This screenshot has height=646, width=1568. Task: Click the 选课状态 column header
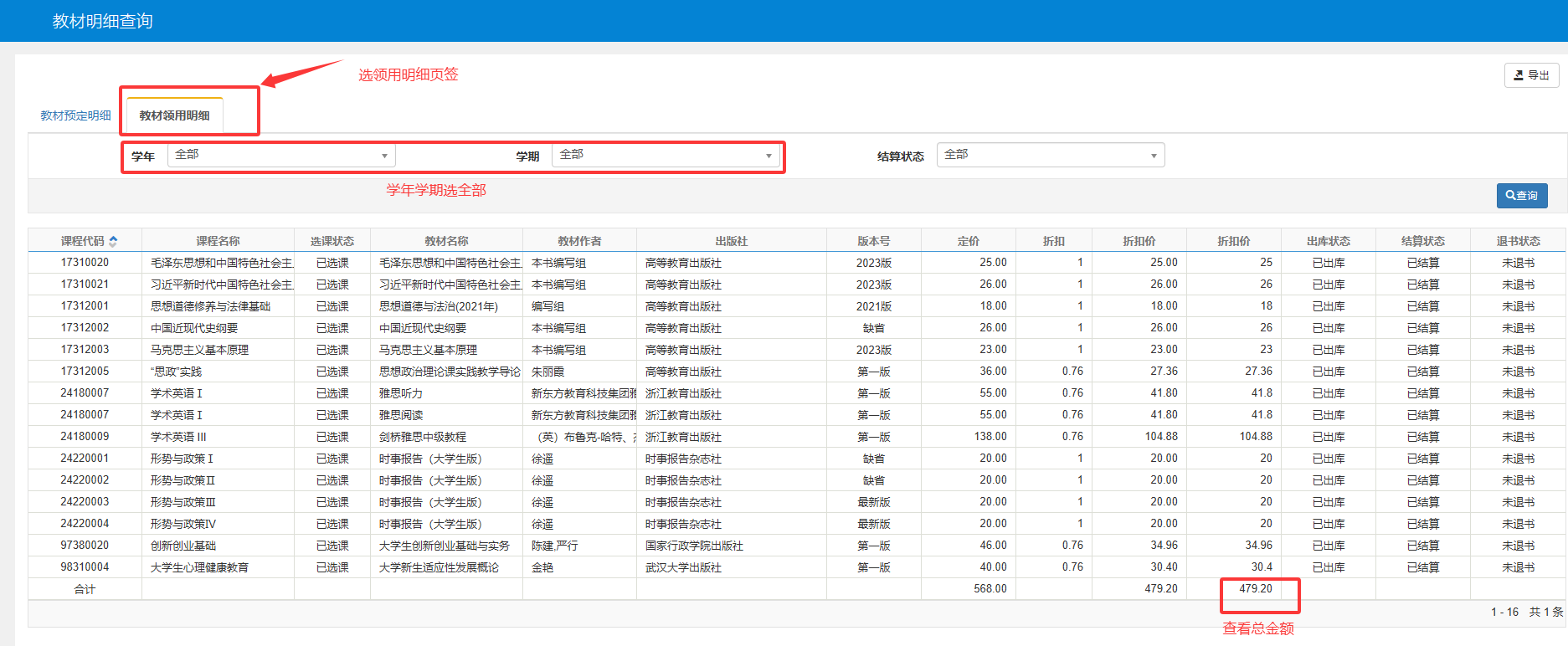[x=332, y=241]
